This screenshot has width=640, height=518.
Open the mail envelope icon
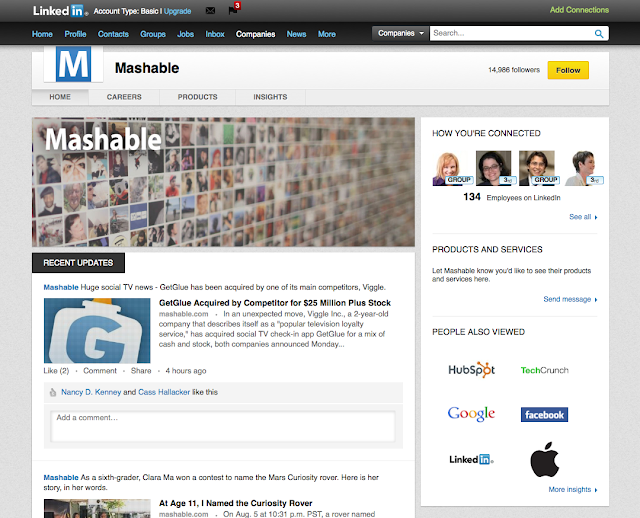click(x=210, y=10)
